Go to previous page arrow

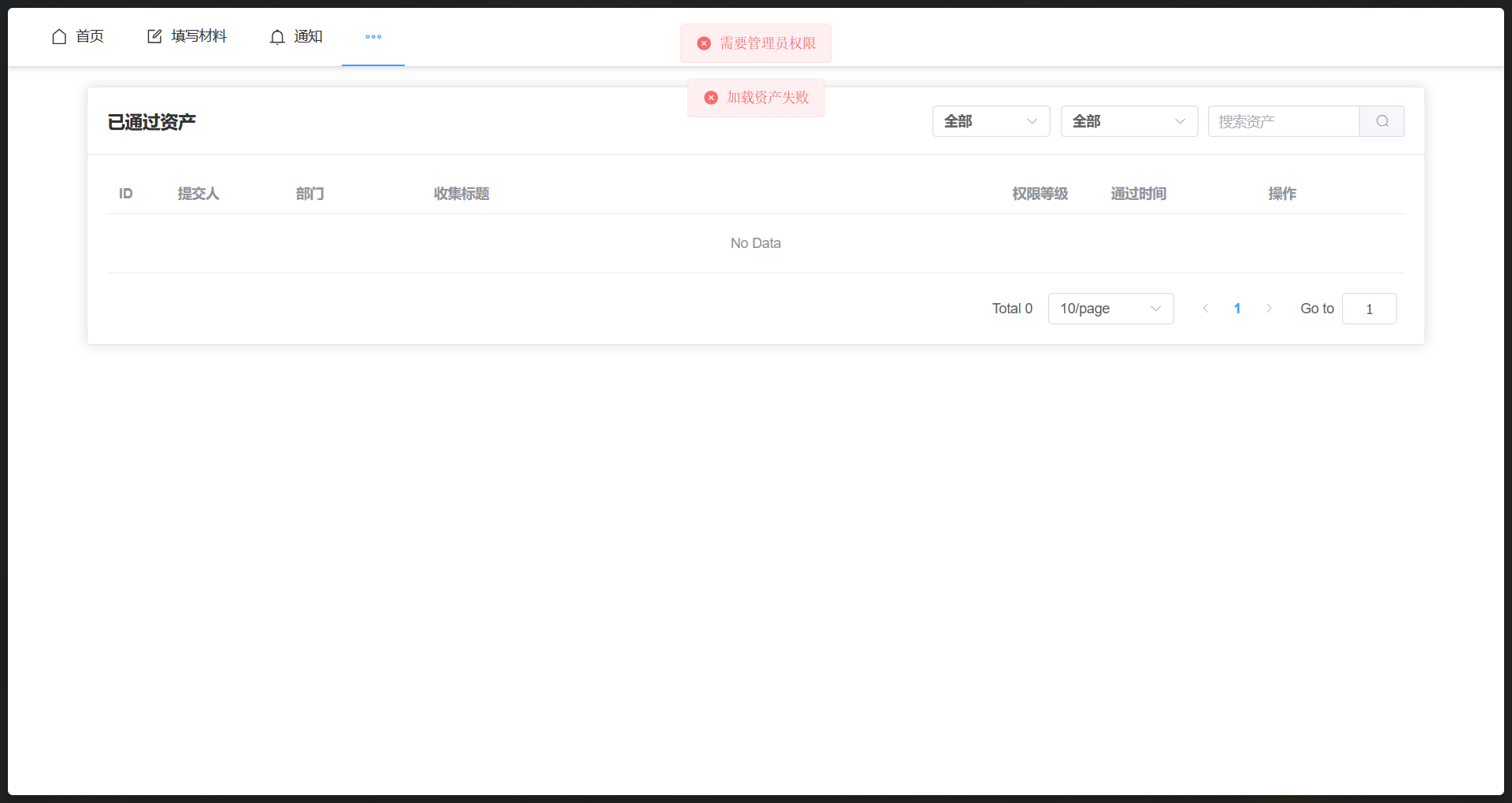tap(1206, 309)
